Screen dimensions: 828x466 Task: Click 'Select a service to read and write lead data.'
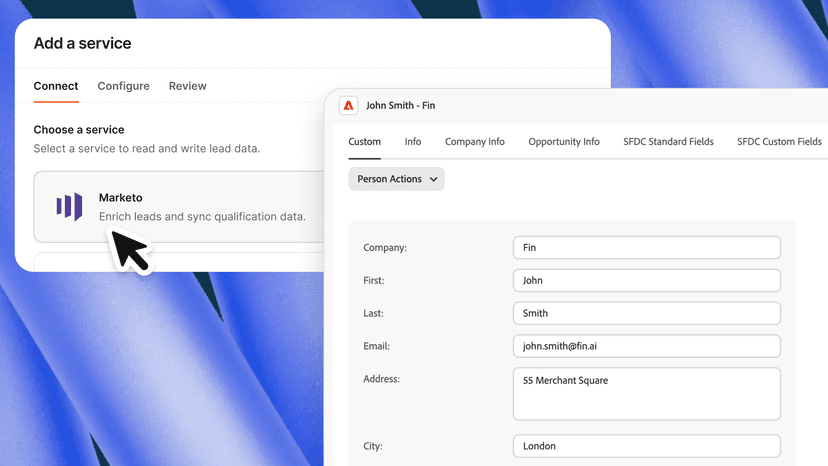pos(147,149)
